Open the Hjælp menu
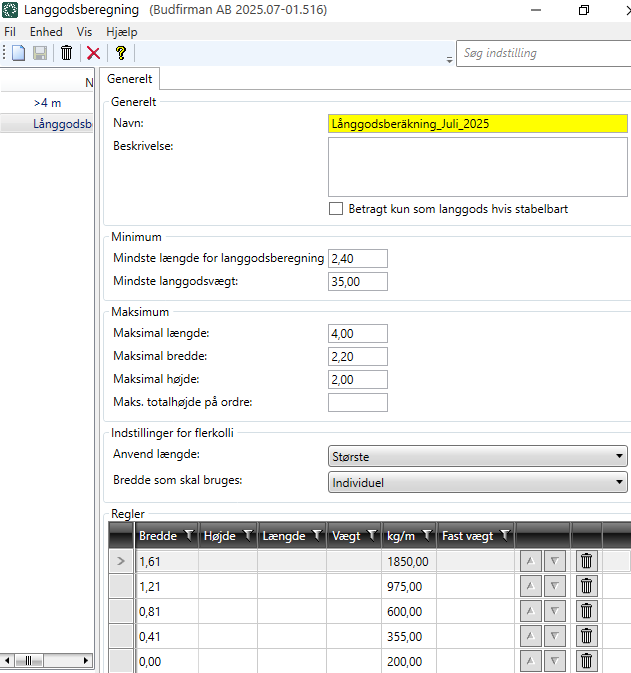Viewport: 631px width, 673px height. coord(121,31)
